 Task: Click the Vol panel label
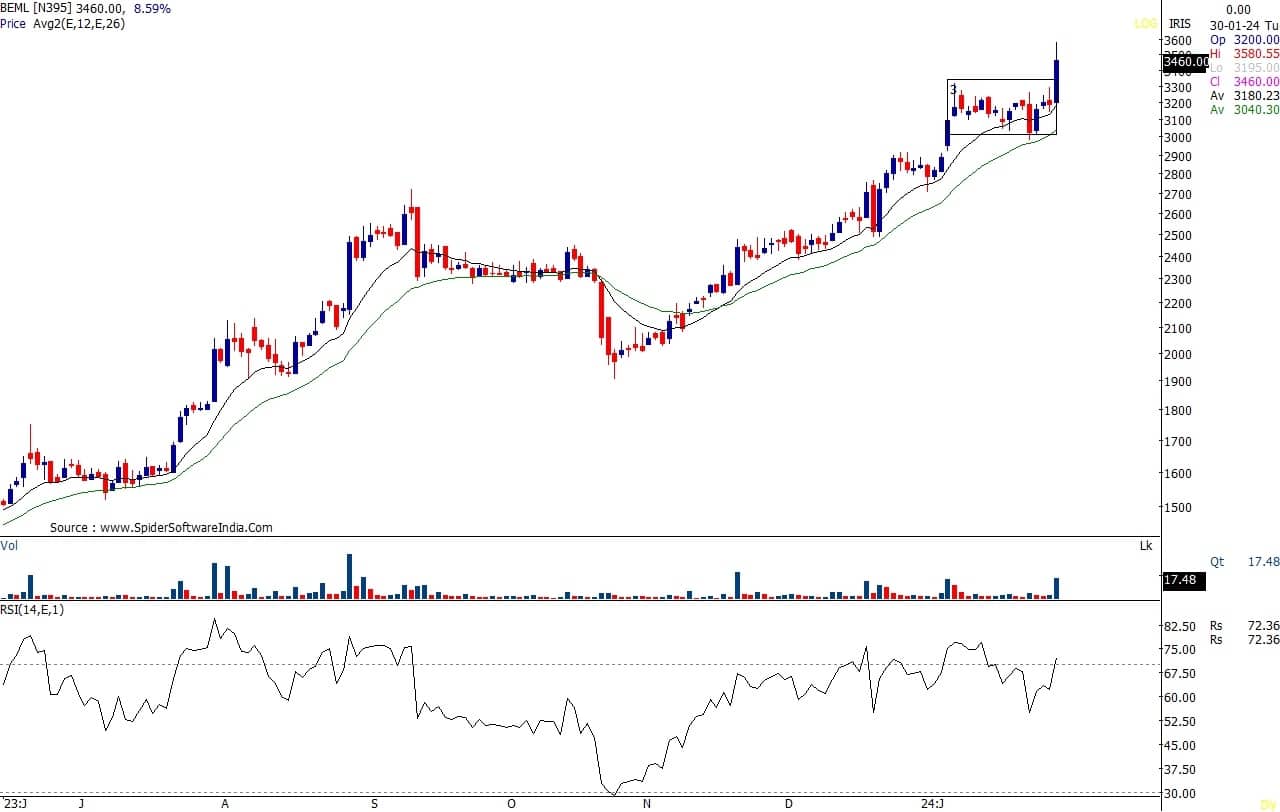point(9,546)
